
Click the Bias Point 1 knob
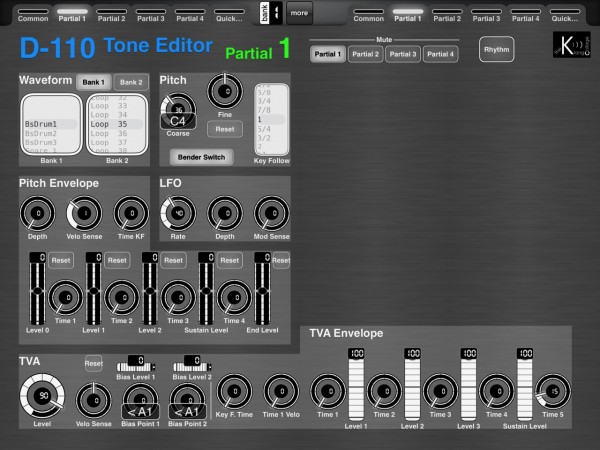tap(140, 401)
